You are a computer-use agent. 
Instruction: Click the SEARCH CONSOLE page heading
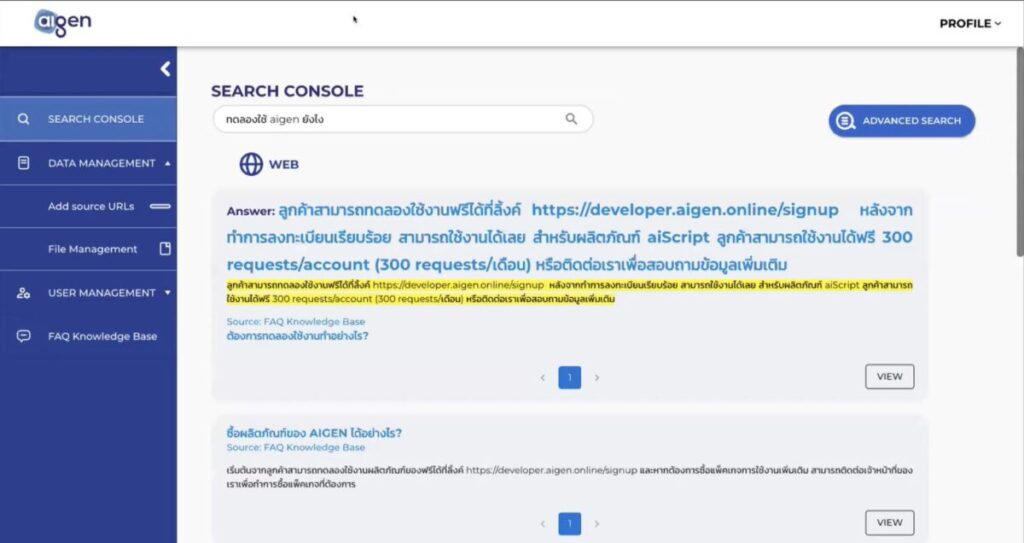(x=287, y=91)
